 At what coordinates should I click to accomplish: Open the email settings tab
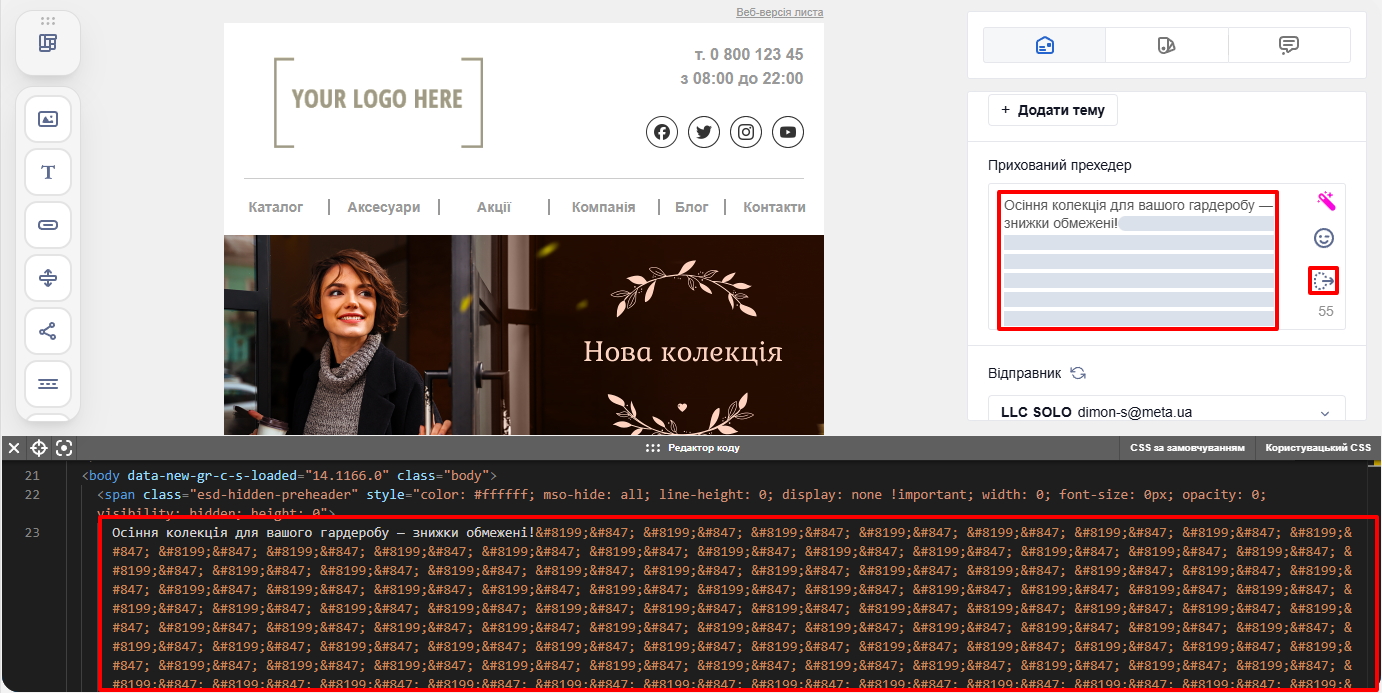point(1044,45)
